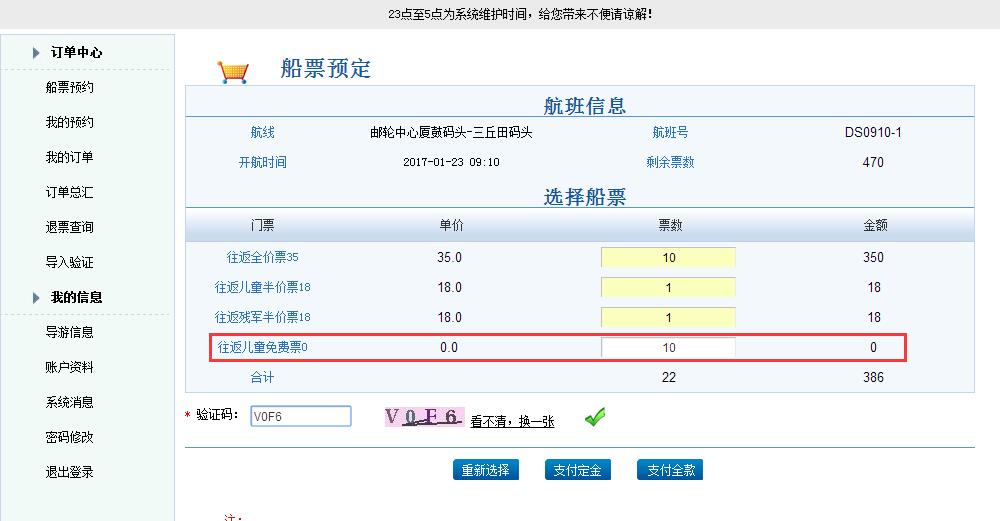
Task: Click the 剩余票数 label
Action: point(670,162)
